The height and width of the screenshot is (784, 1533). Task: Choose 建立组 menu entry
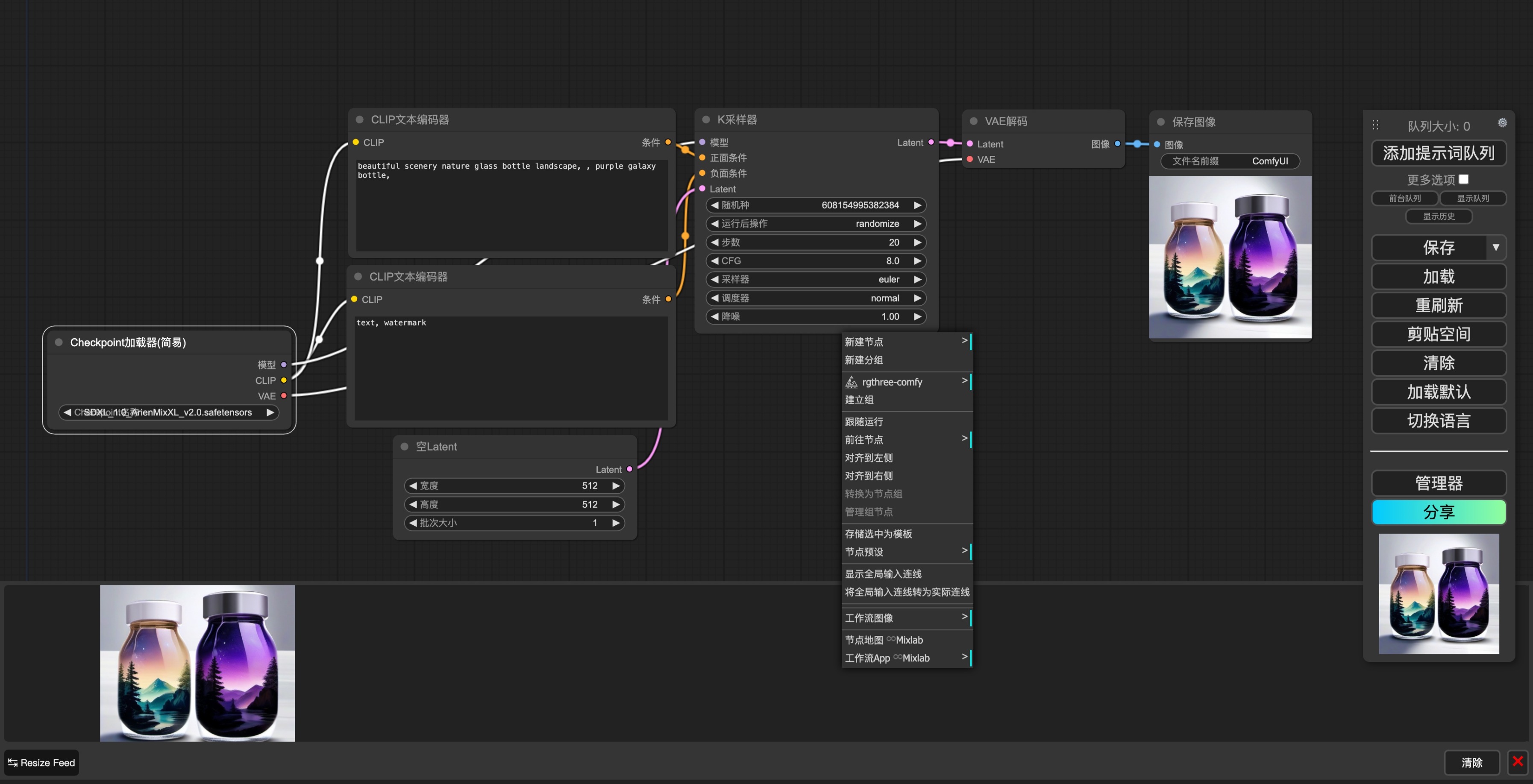[x=907, y=400]
